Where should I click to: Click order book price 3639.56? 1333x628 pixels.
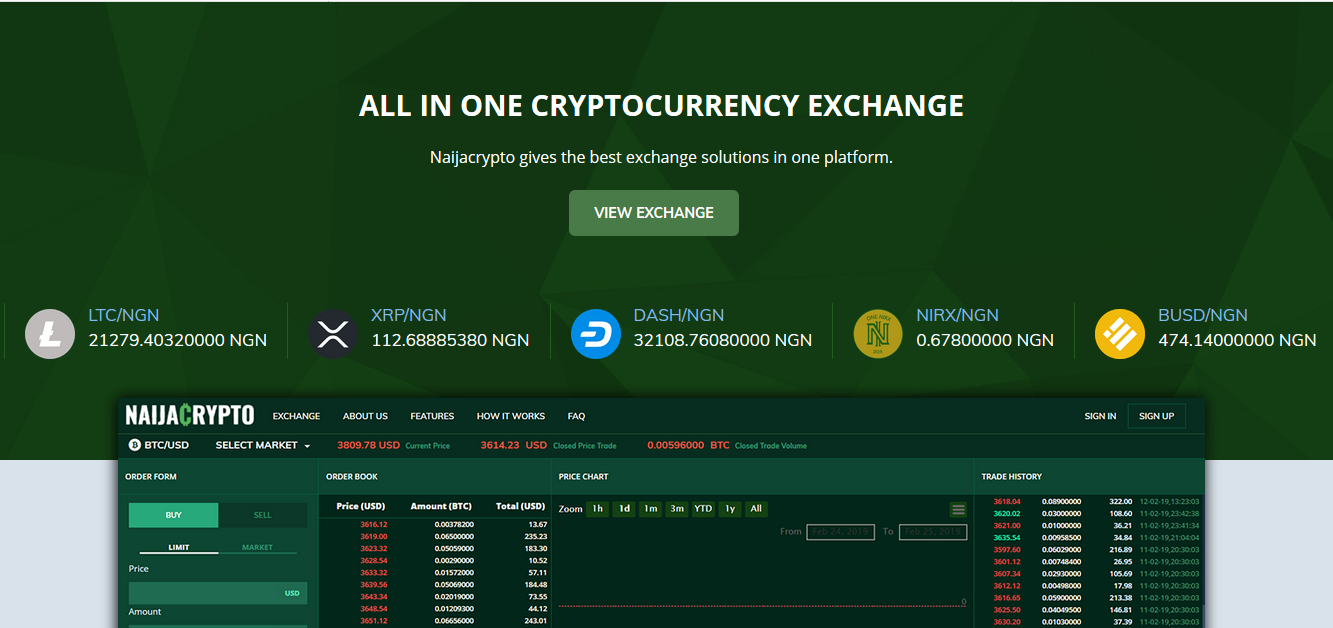click(373, 585)
